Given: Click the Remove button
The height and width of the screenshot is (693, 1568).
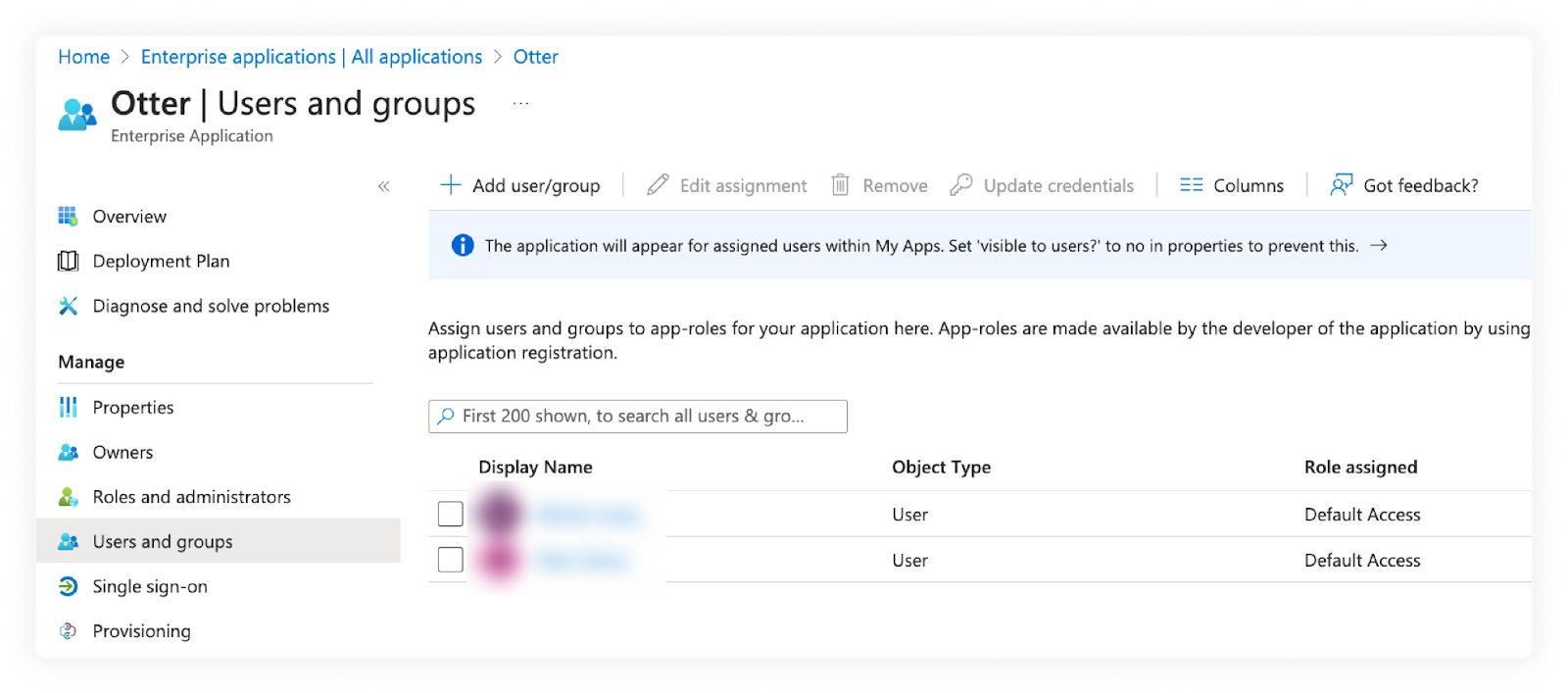Looking at the screenshot, I should pos(879,185).
